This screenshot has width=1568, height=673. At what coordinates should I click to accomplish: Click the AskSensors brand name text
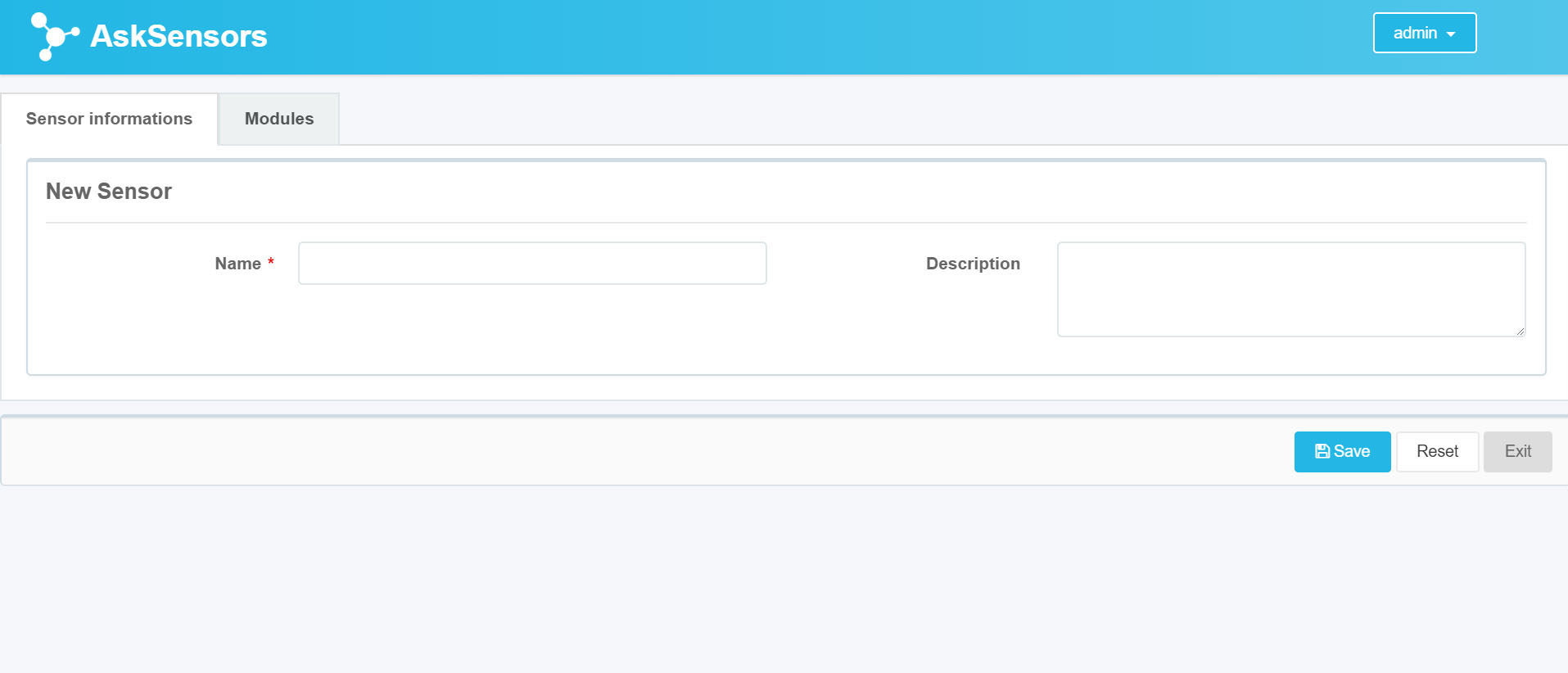(x=178, y=36)
